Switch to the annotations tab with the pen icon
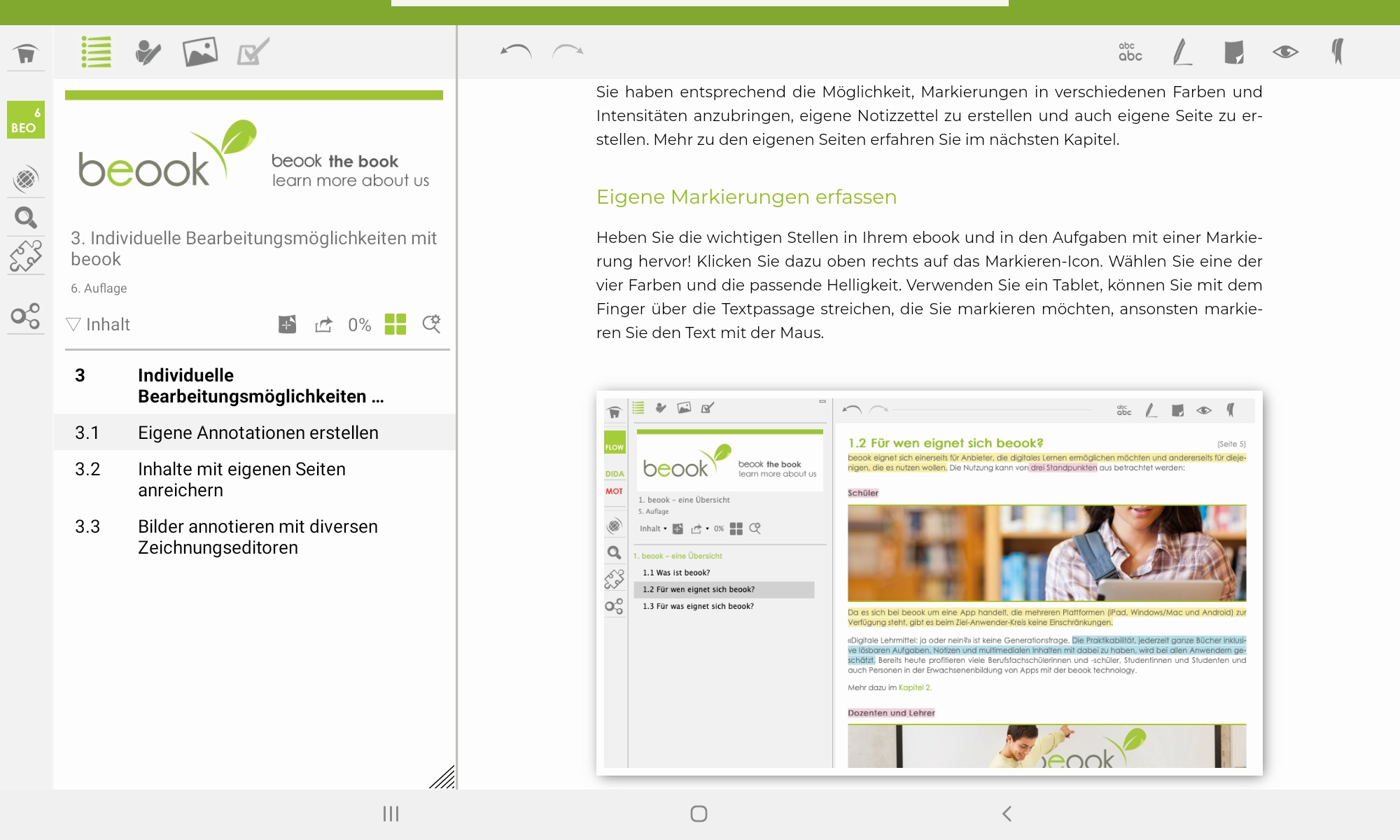1400x840 pixels. (x=148, y=52)
